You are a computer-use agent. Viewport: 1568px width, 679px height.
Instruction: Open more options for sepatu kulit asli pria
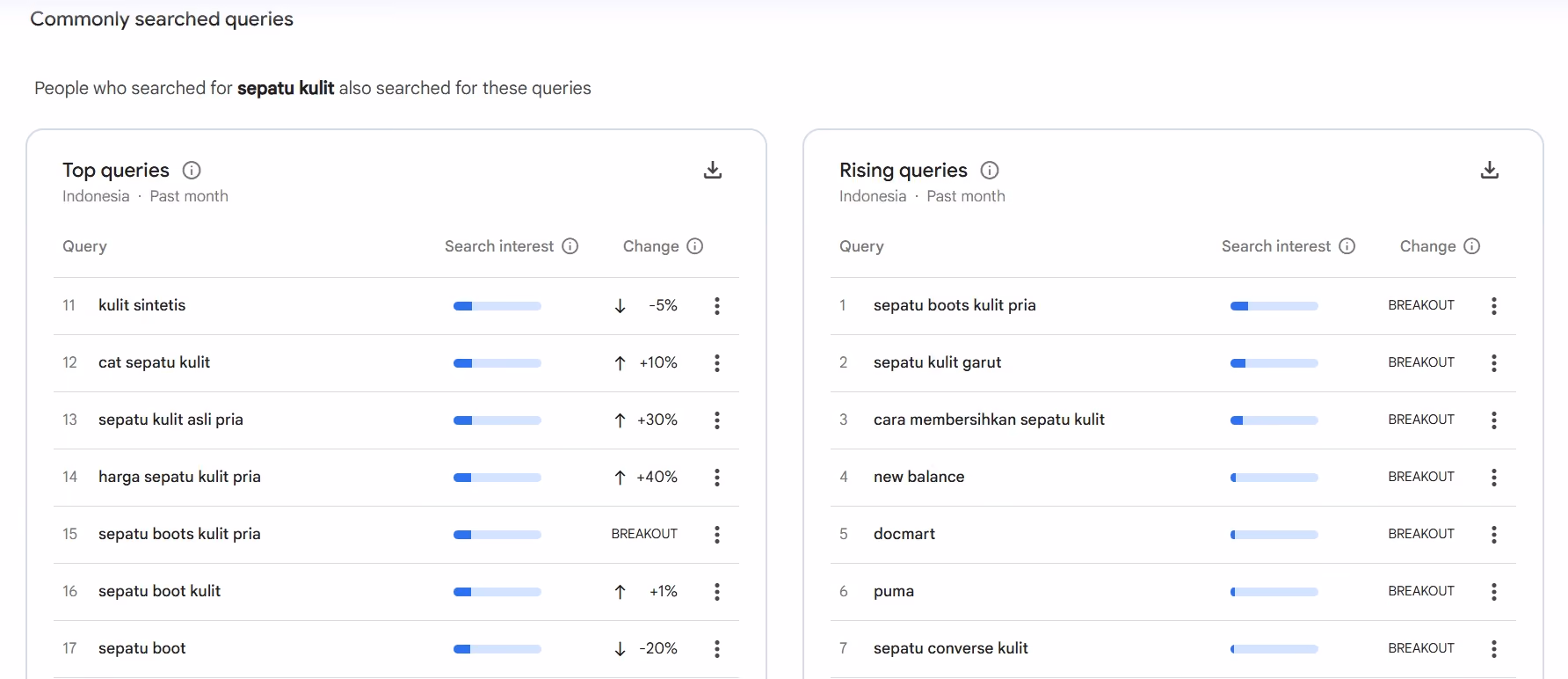point(717,420)
